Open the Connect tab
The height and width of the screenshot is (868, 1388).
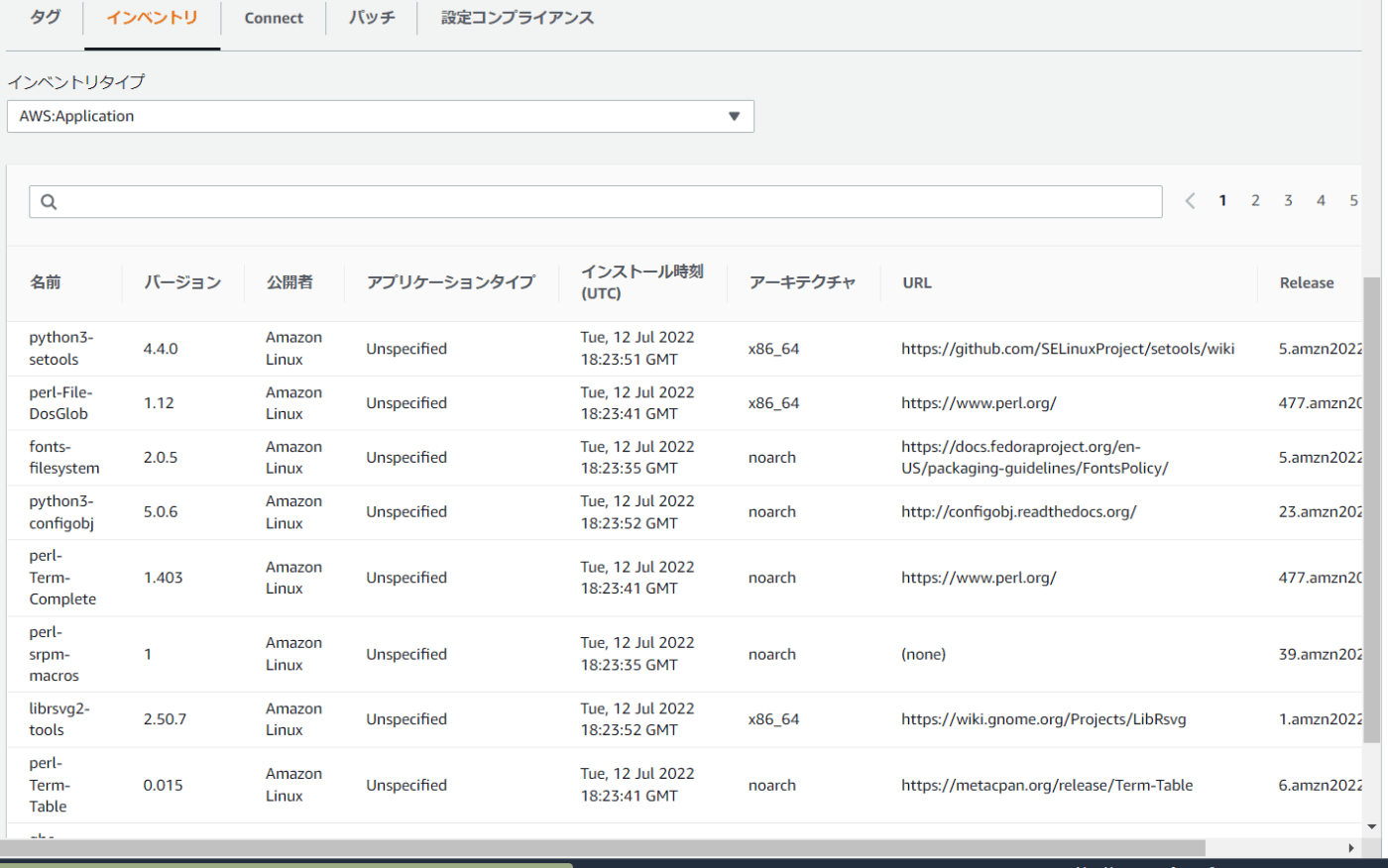[x=274, y=18]
